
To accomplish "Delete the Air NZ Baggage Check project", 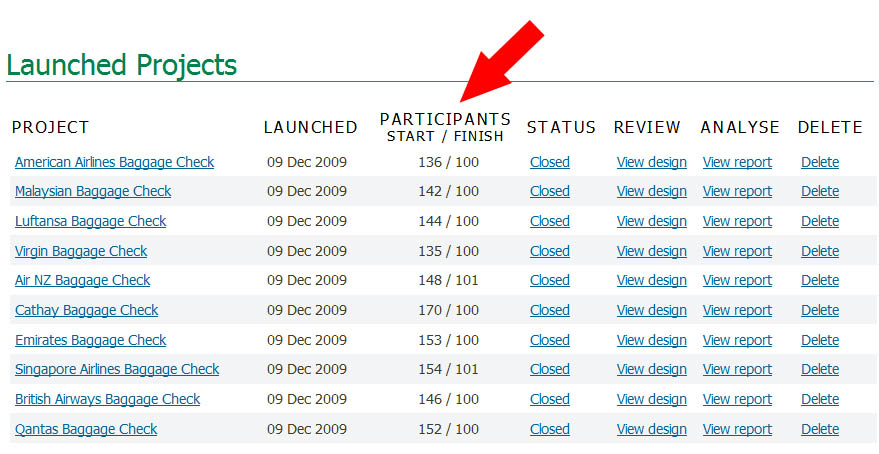I will (x=820, y=280).
